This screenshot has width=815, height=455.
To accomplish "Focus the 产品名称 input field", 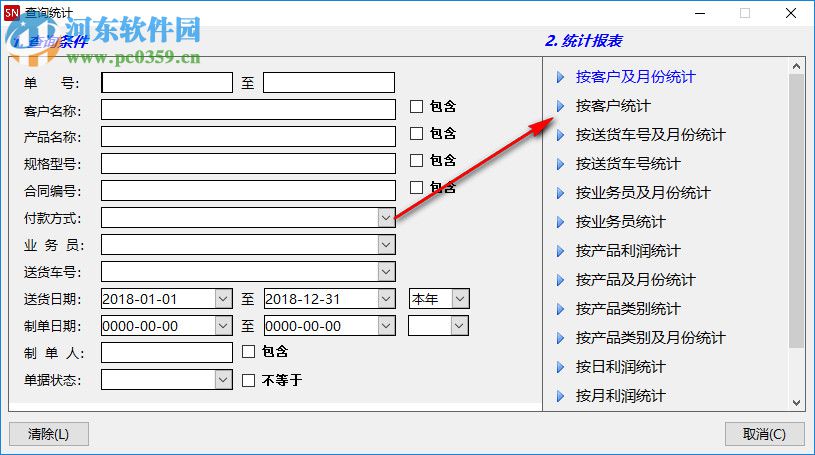I will point(248,137).
